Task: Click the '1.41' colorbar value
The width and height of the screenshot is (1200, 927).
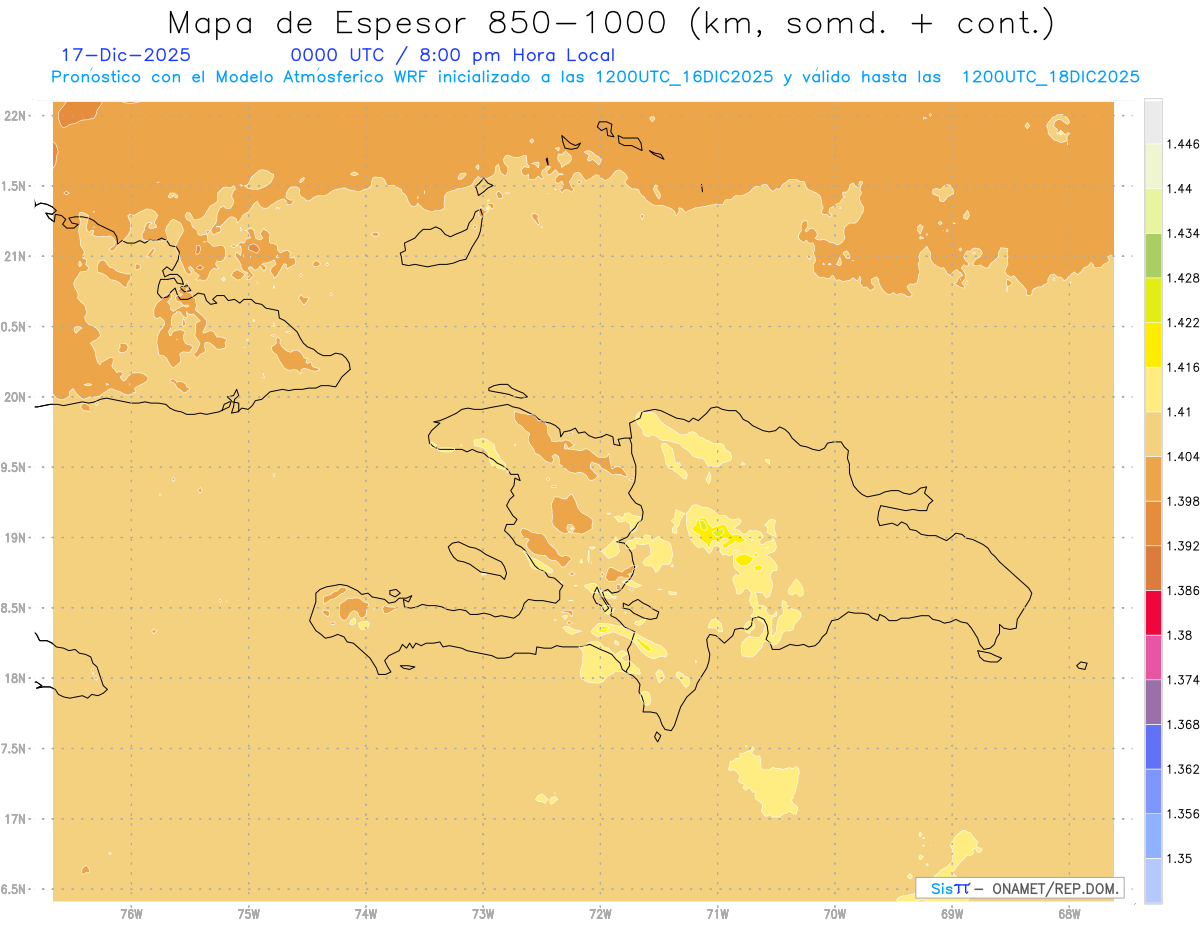Action: coord(1180,412)
